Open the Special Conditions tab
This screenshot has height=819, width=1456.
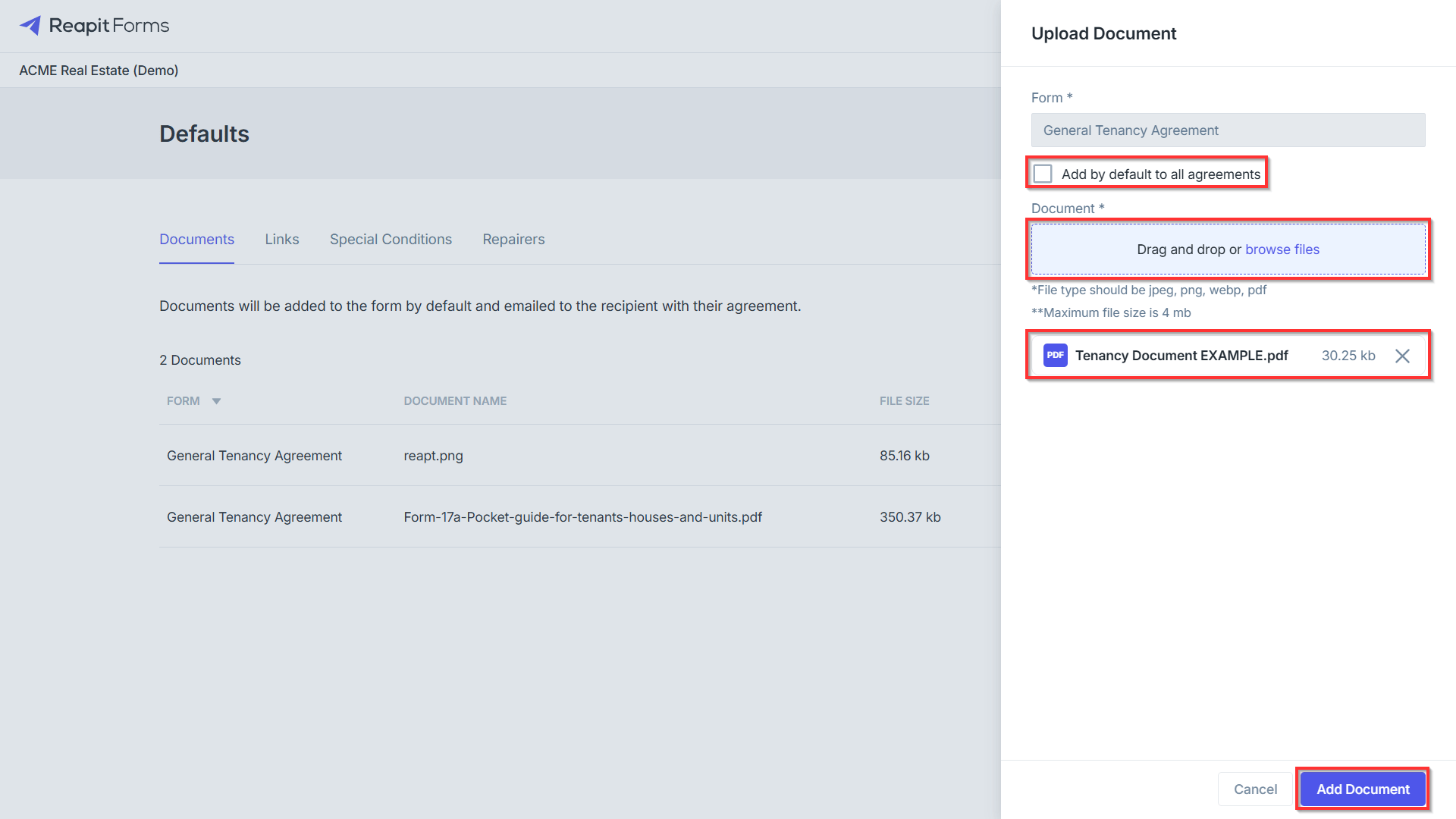391,240
